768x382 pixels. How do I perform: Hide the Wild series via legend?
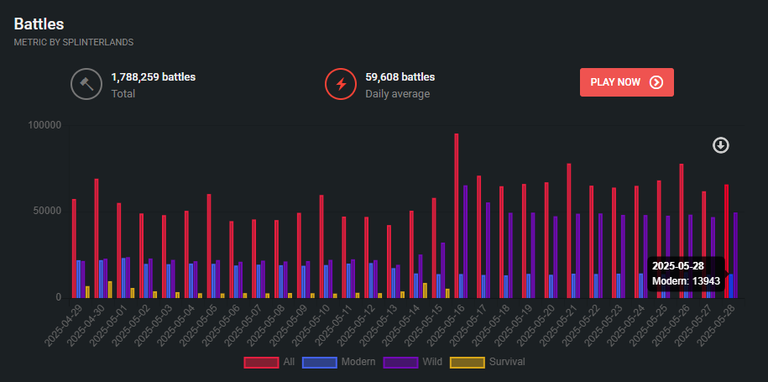pos(413,362)
